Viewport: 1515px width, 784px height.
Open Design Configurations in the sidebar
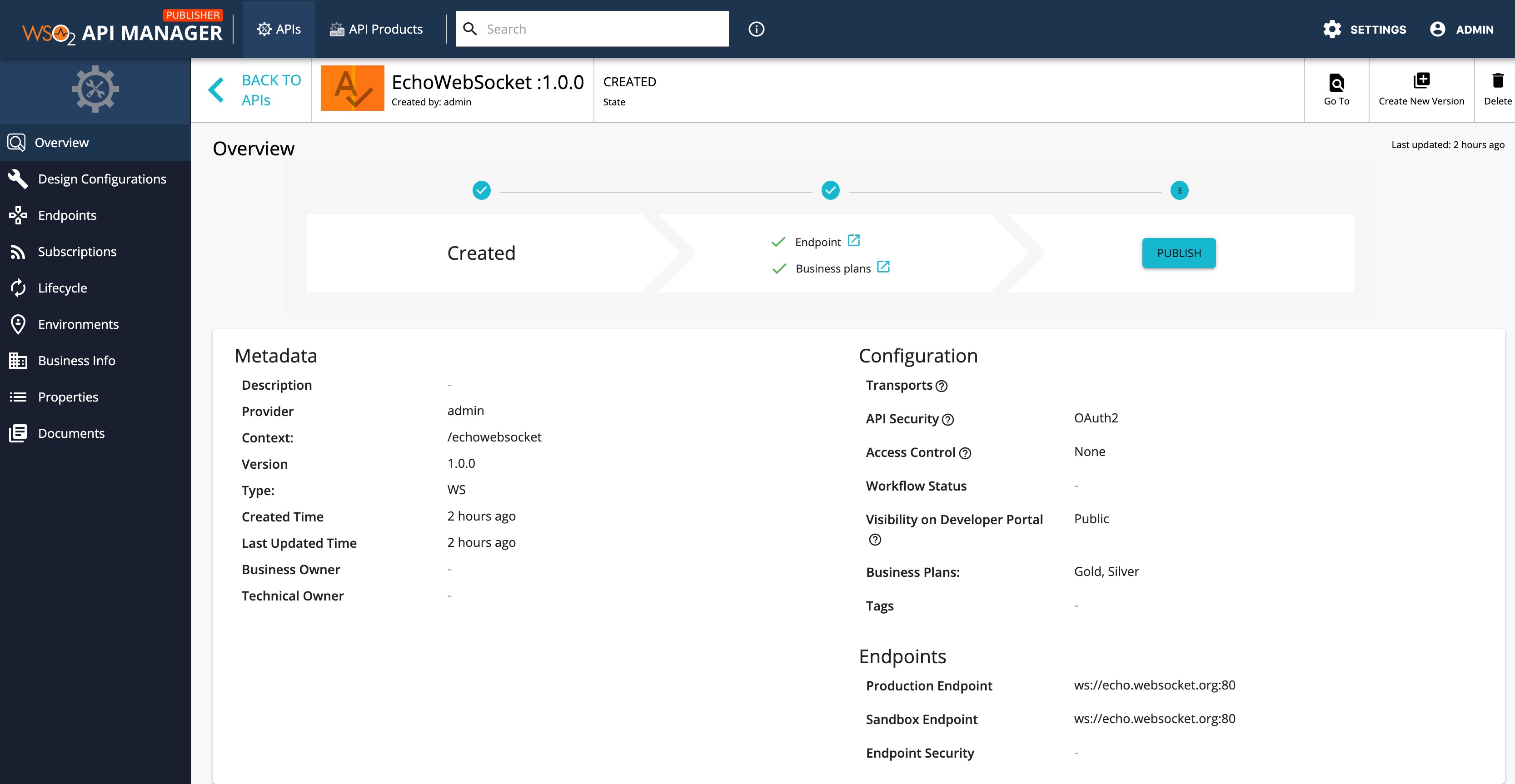pos(102,179)
